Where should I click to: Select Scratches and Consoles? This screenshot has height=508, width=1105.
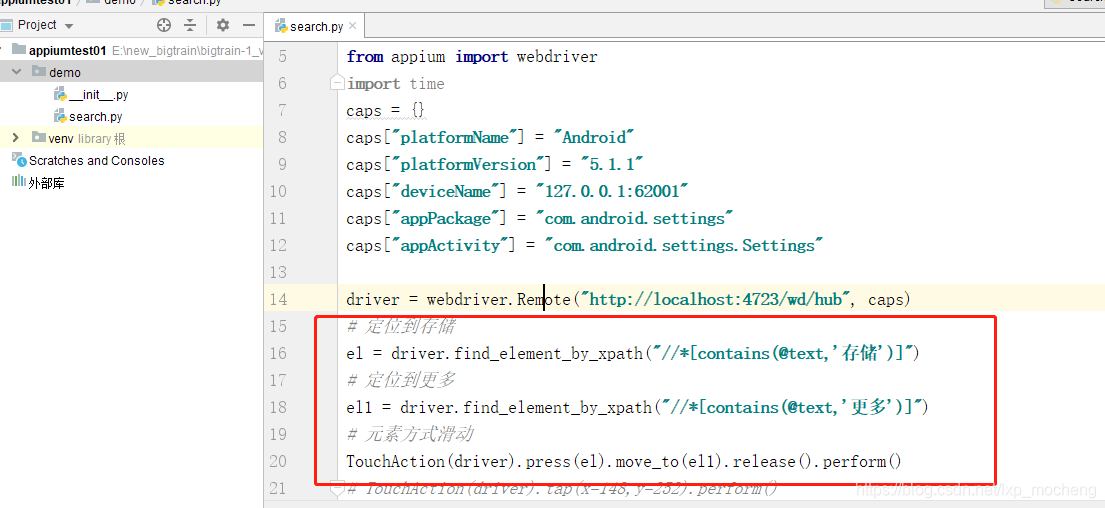(x=96, y=161)
